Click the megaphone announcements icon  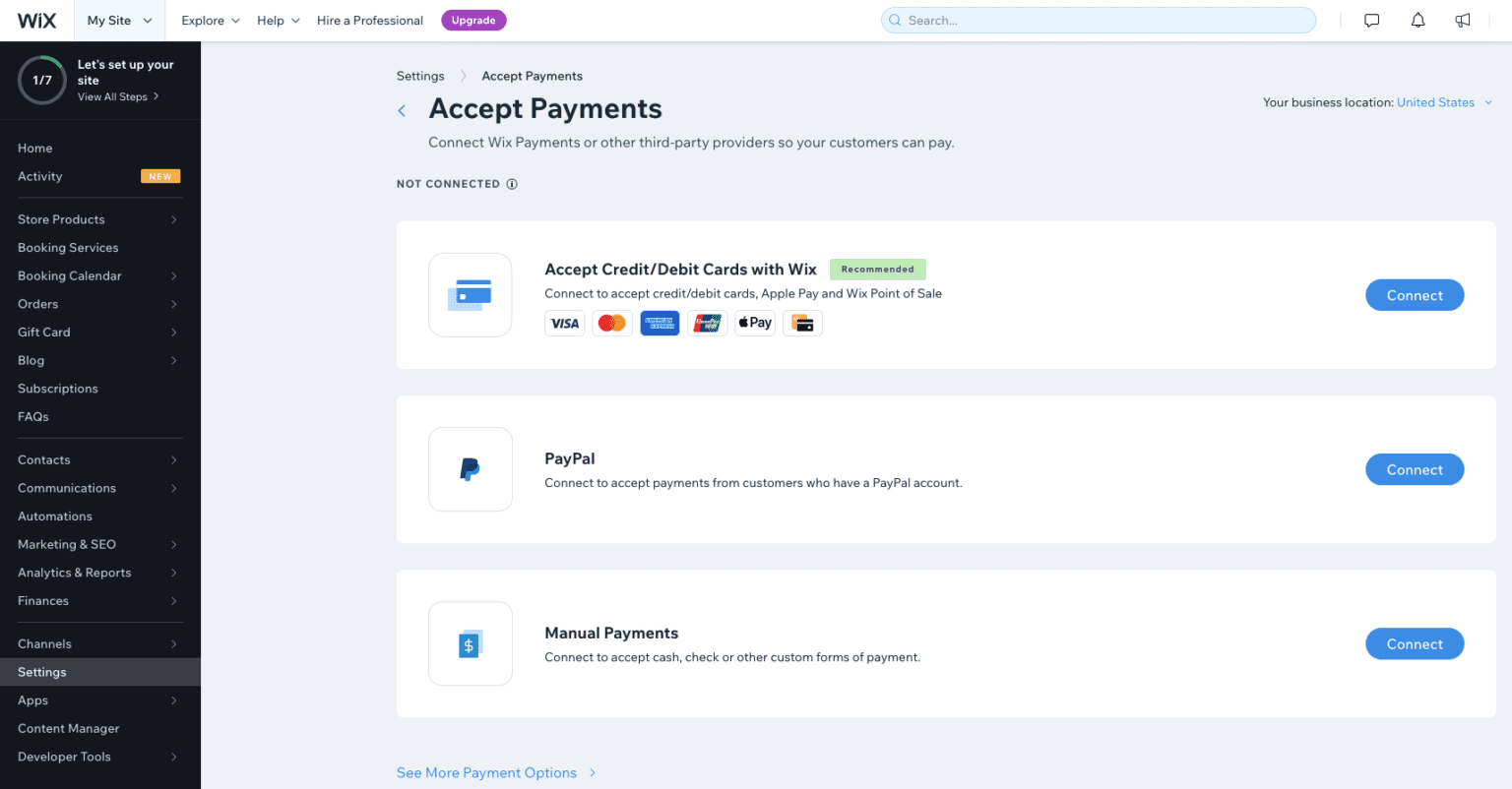1463,21
